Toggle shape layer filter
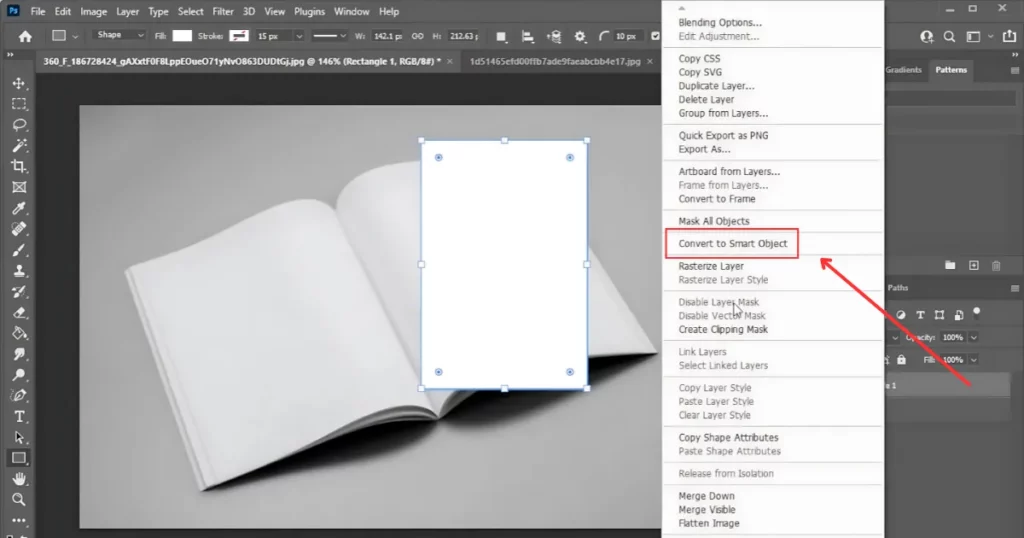1024x538 pixels. tap(939, 315)
